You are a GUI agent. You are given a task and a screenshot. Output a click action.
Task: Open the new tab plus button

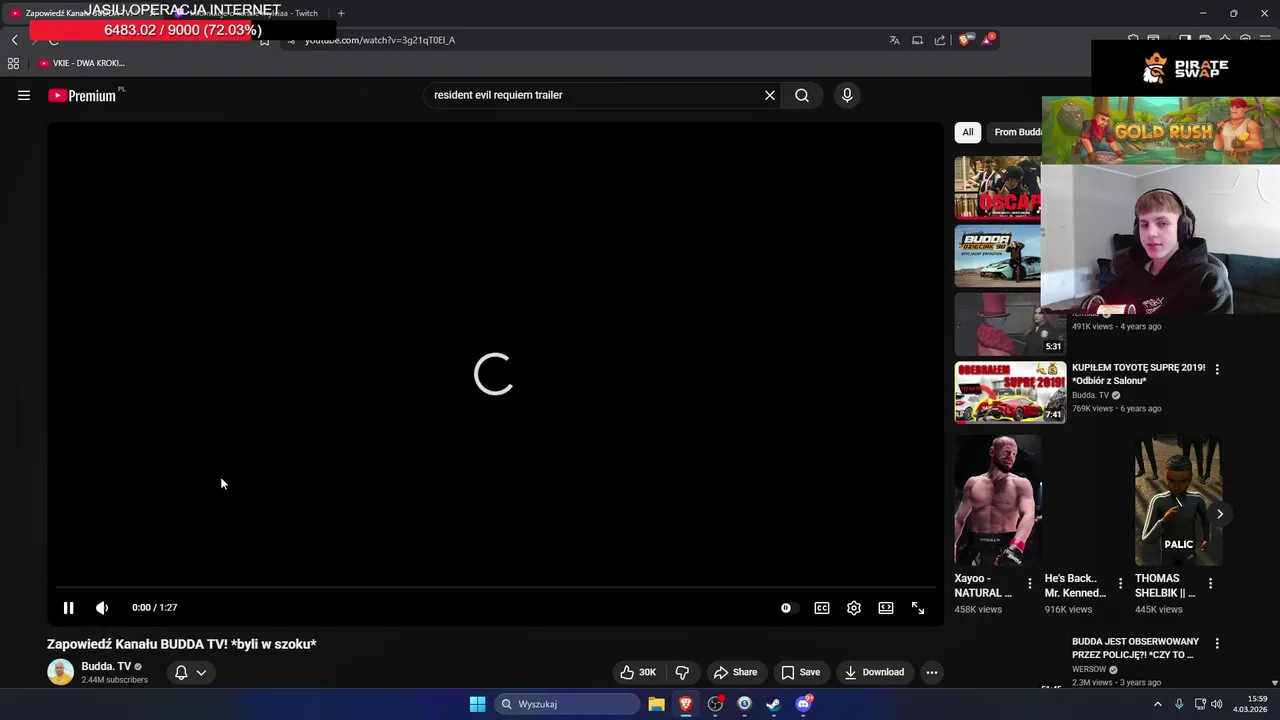point(341,13)
